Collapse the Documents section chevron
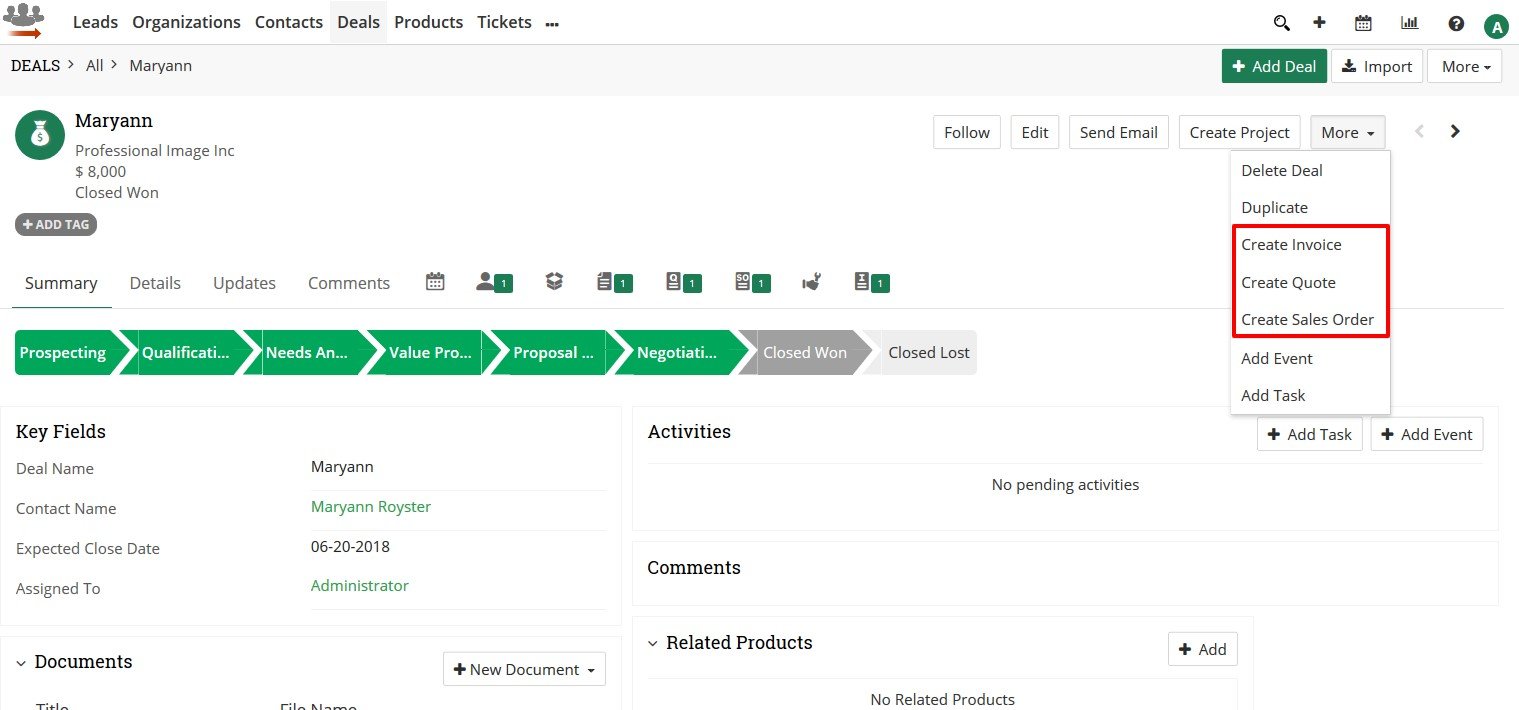The image size is (1519, 710). pyautogui.click(x=21, y=663)
